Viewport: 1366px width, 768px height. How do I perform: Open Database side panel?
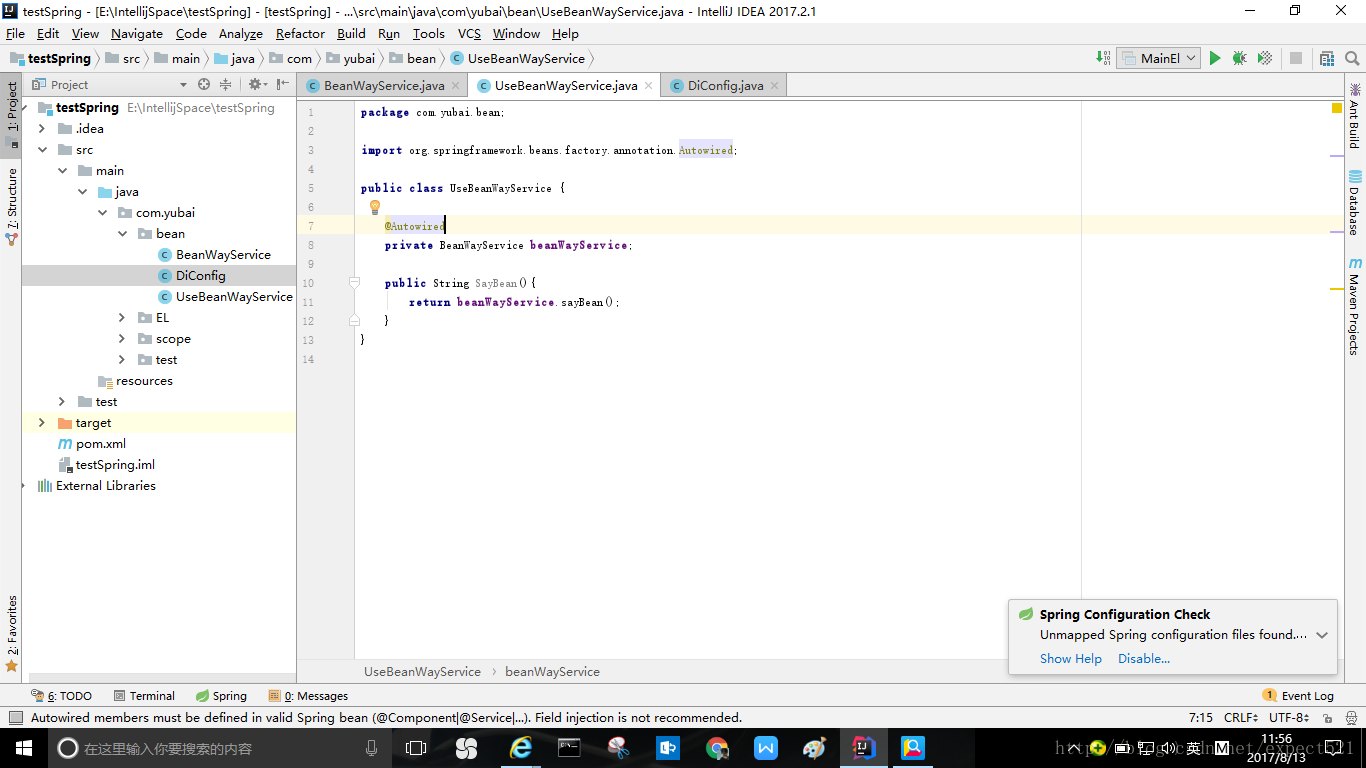coord(1354,203)
